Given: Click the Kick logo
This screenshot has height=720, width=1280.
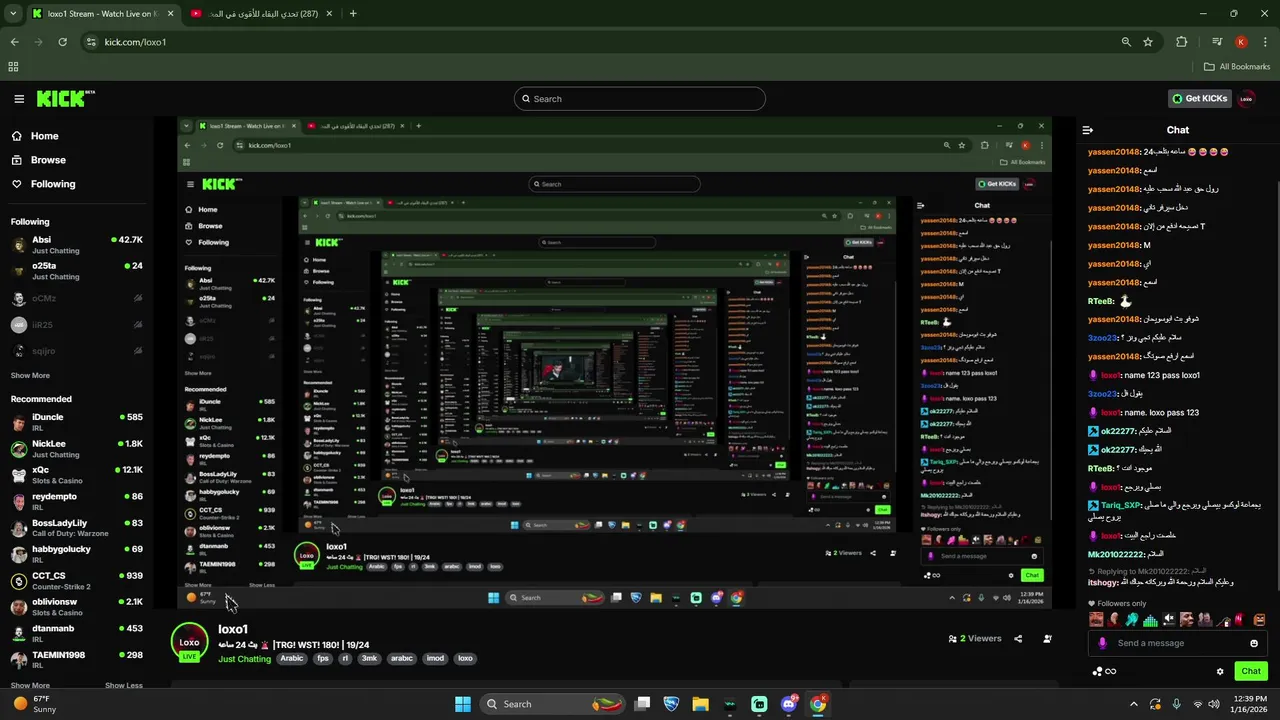Looking at the screenshot, I should (x=65, y=98).
